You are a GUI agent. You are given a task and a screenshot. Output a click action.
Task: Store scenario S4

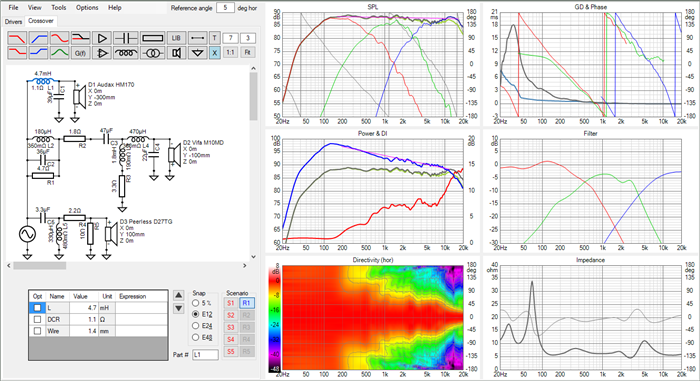230,339
